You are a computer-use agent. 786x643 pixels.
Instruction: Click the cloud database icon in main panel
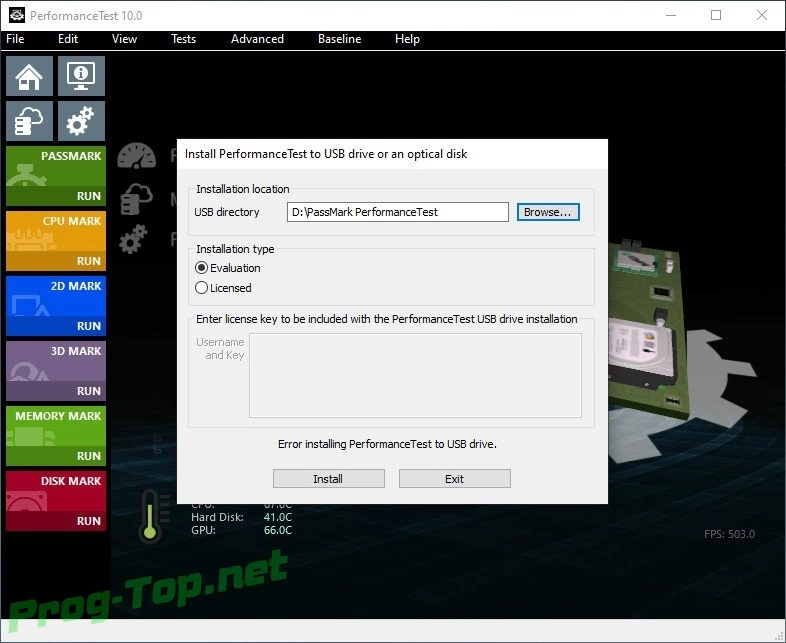(x=136, y=199)
